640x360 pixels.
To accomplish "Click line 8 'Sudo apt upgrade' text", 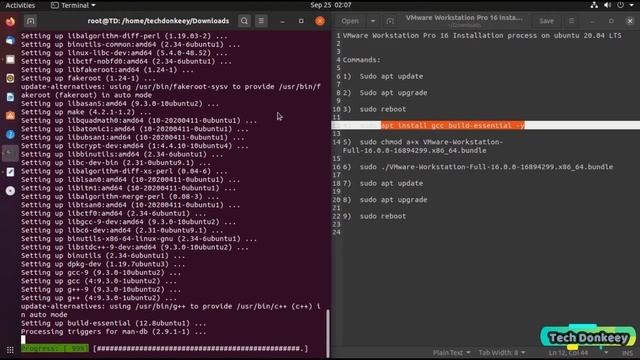I will point(393,93).
